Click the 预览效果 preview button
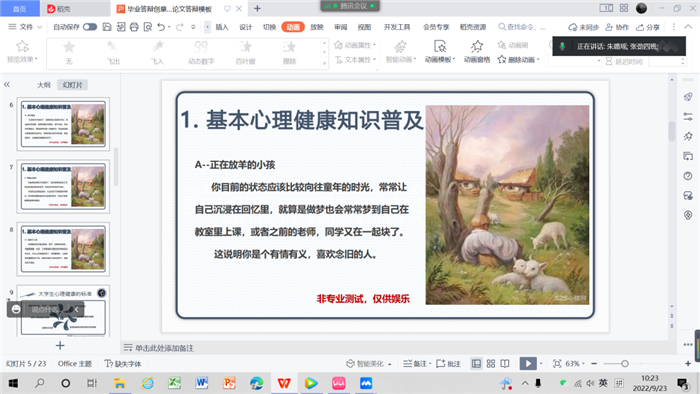Screen dimensions: 700x394 (x=22, y=52)
